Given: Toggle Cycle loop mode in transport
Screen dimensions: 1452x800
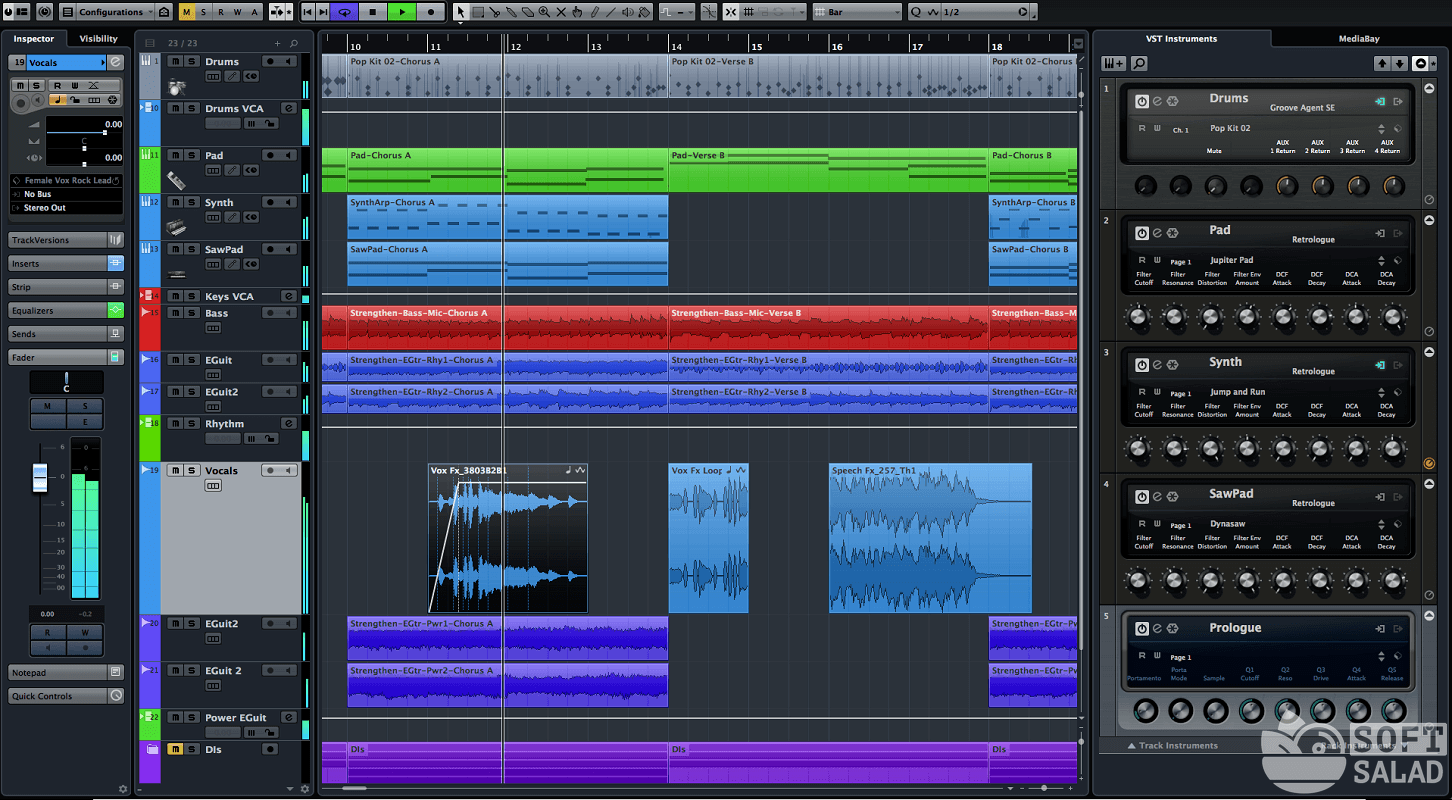Looking at the screenshot, I should point(344,12).
